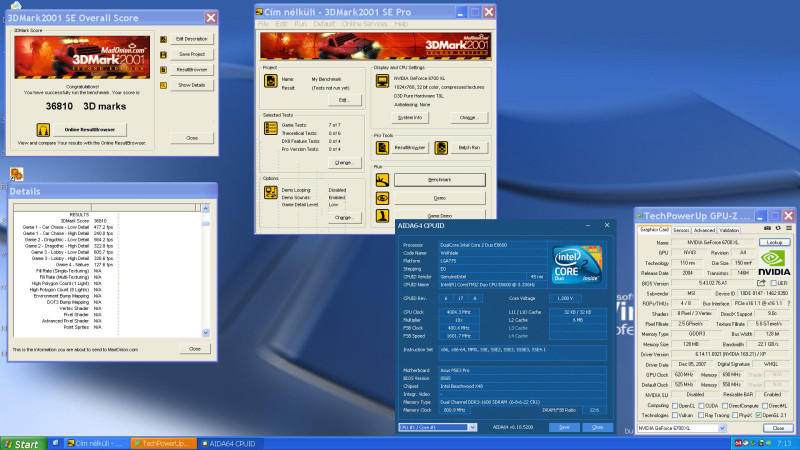Click the Start button on taskbar
The width and height of the screenshot is (800, 450).
tap(21, 444)
